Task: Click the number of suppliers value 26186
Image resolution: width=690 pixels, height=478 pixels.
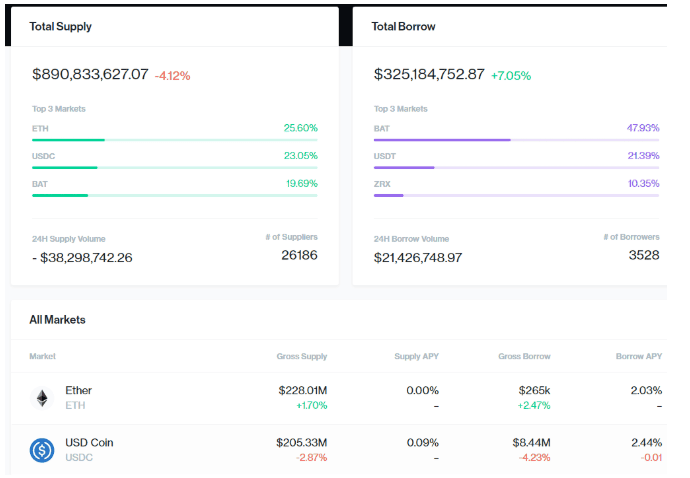Action: (299, 255)
